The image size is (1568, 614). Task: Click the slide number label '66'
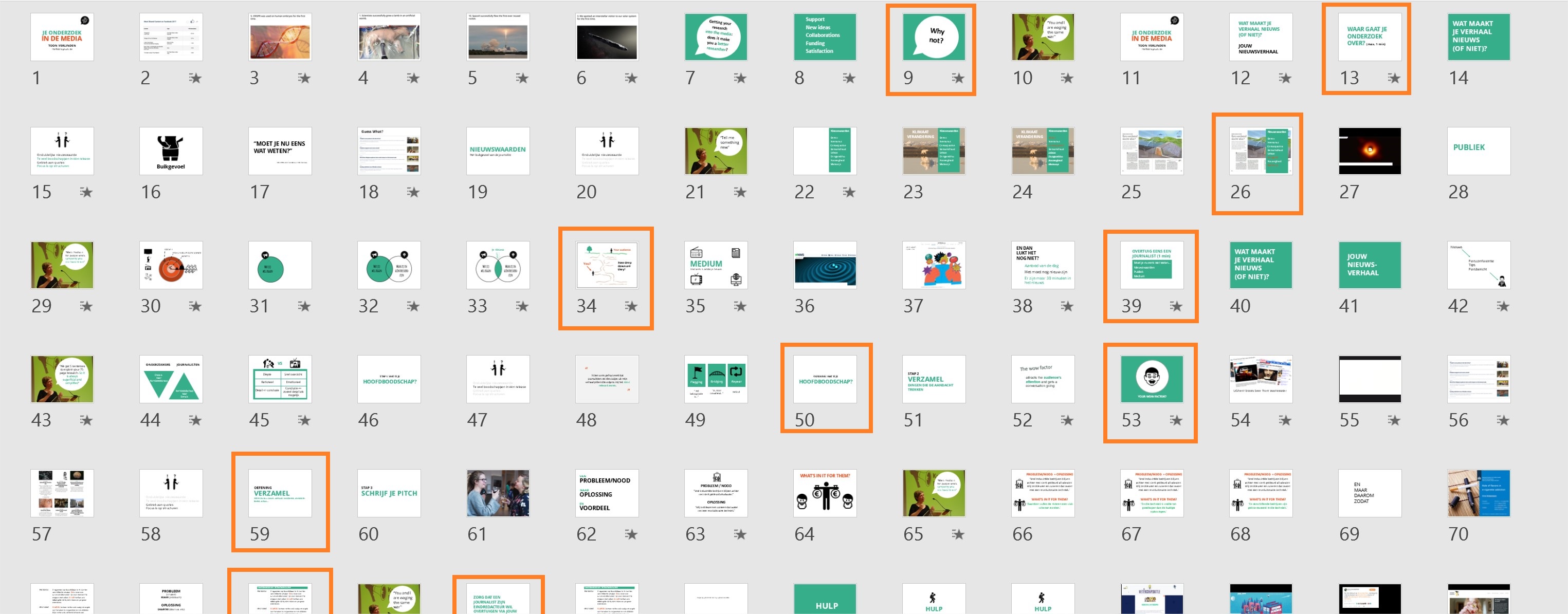1023,534
